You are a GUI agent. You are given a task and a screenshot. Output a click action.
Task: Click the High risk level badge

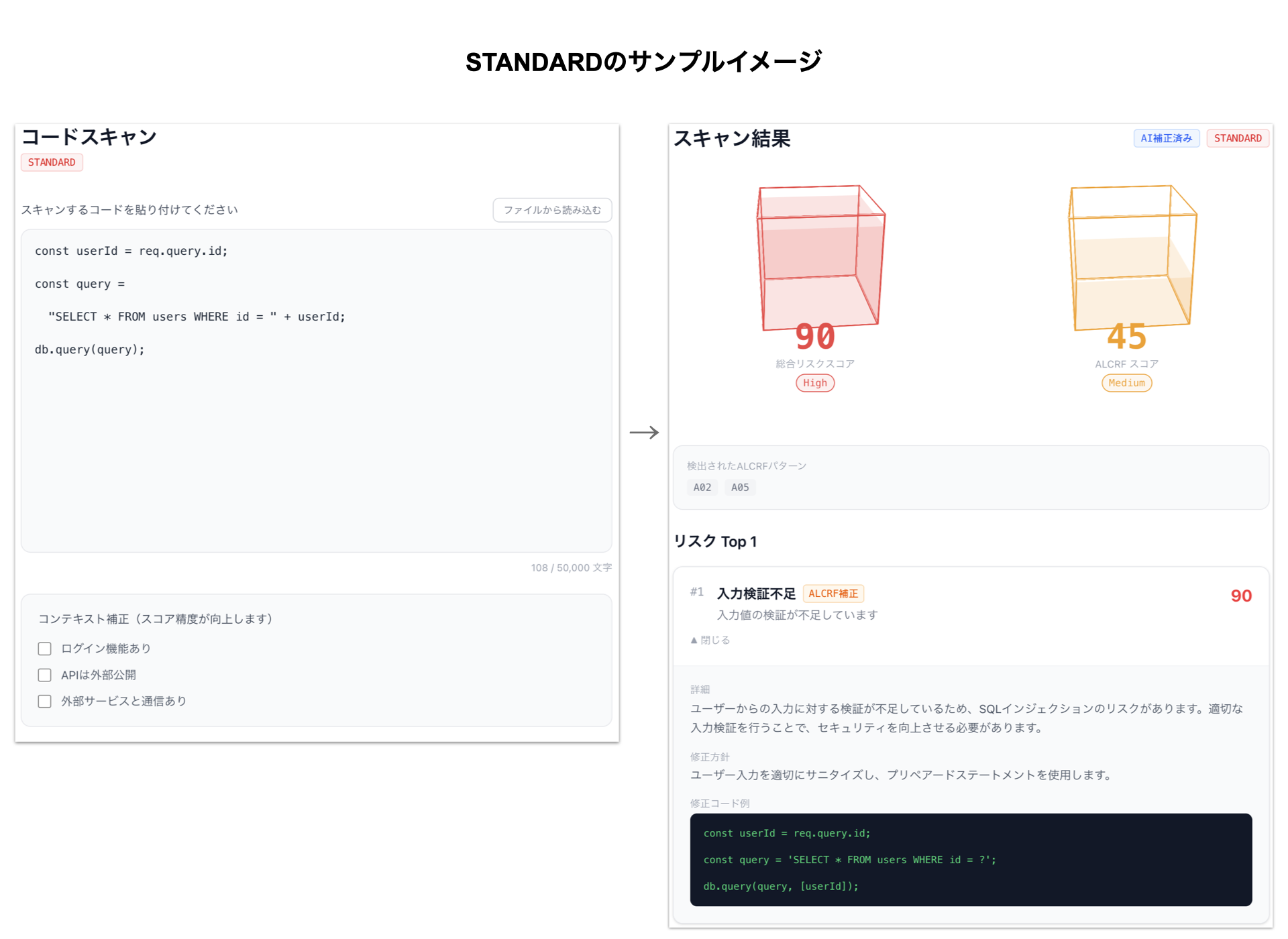(x=815, y=383)
